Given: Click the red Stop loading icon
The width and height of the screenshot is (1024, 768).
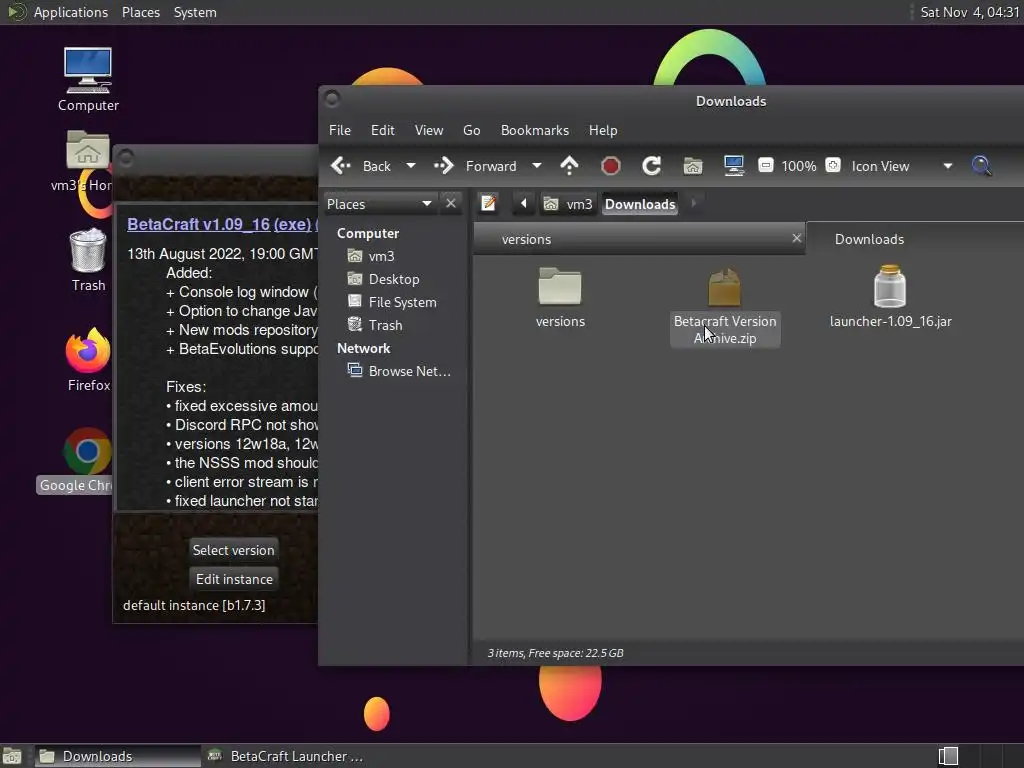Looking at the screenshot, I should [x=611, y=166].
